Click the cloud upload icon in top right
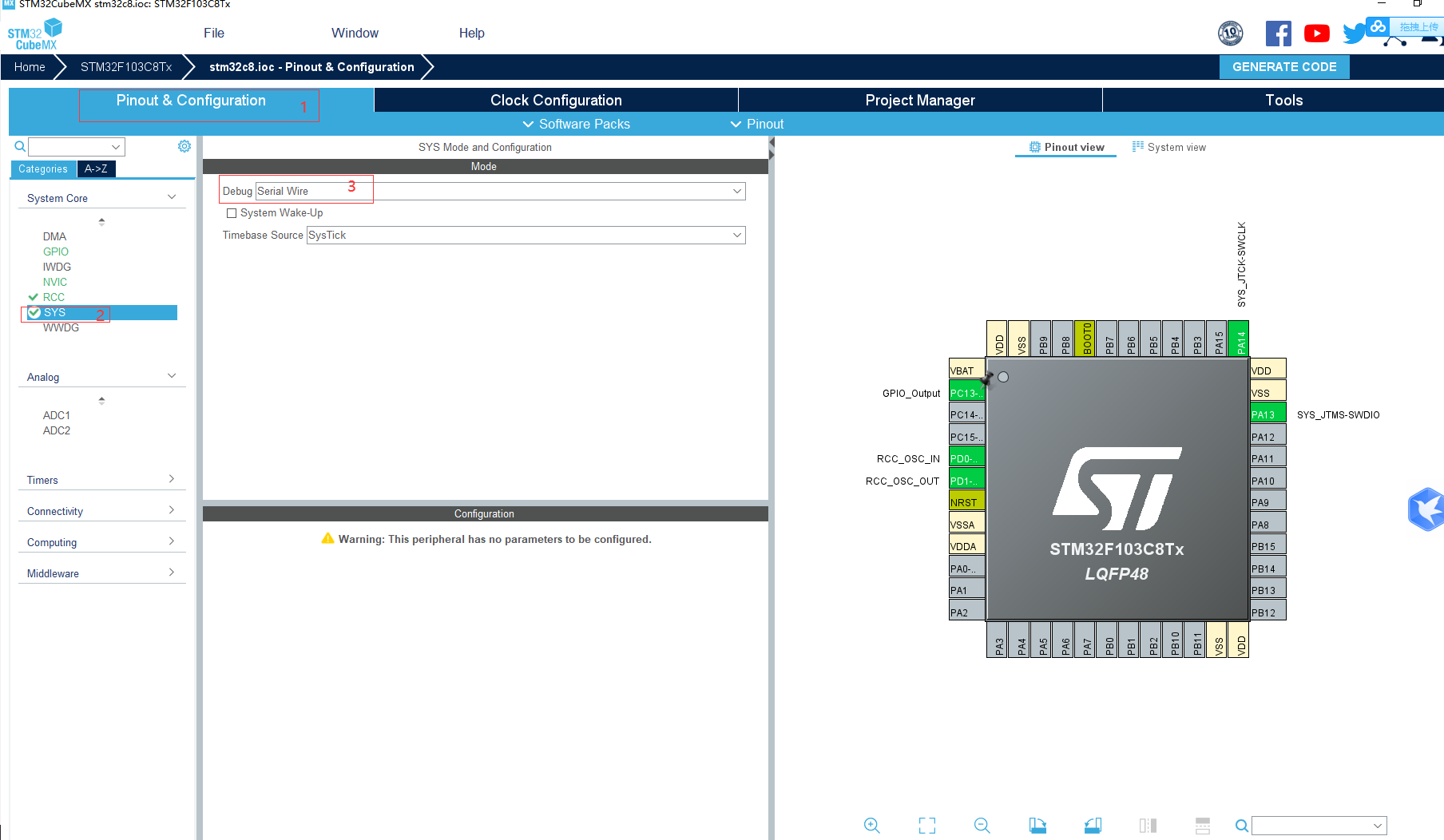1444x840 pixels. click(1378, 26)
